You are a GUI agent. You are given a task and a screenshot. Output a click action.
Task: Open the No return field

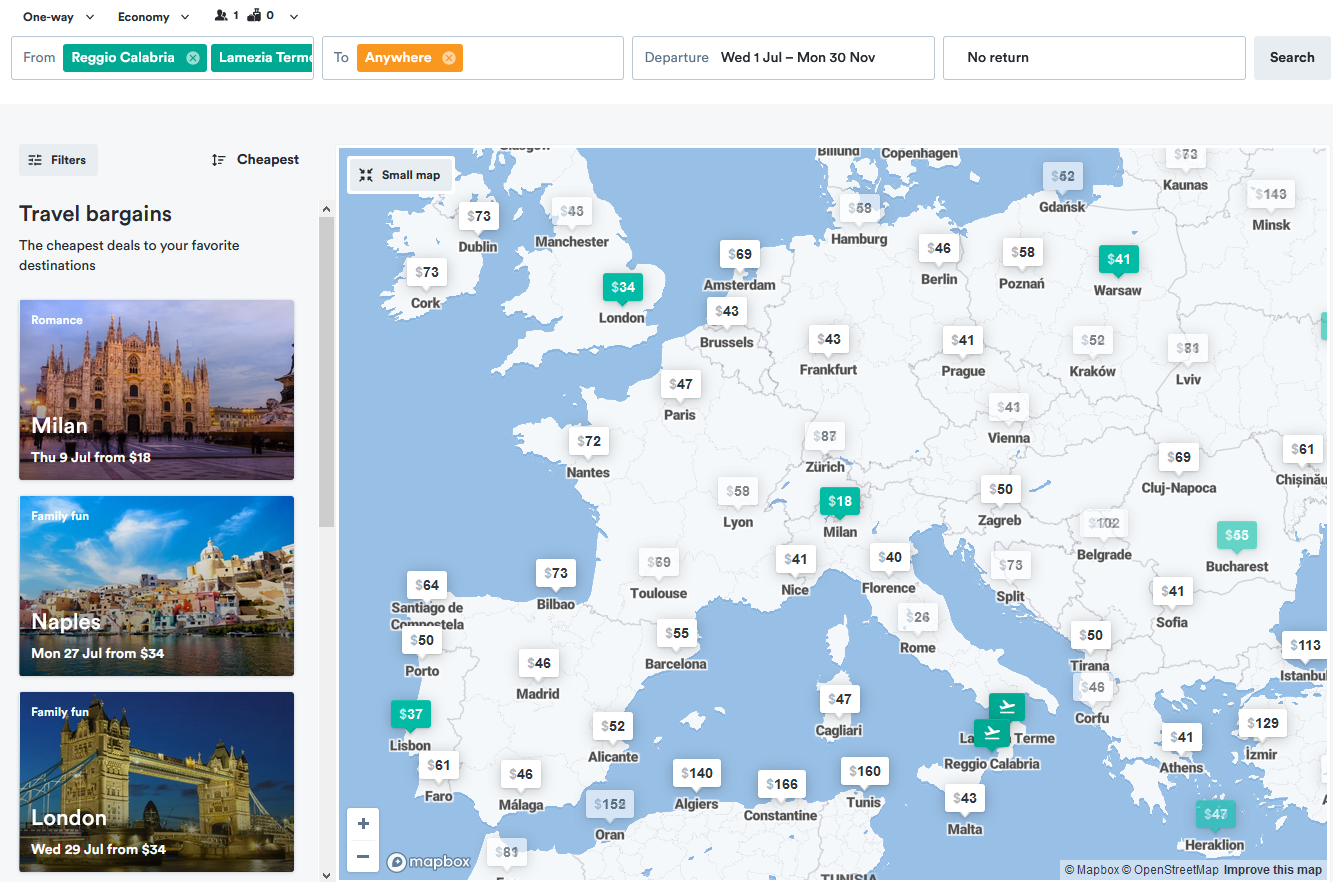tap(1094, 58)
